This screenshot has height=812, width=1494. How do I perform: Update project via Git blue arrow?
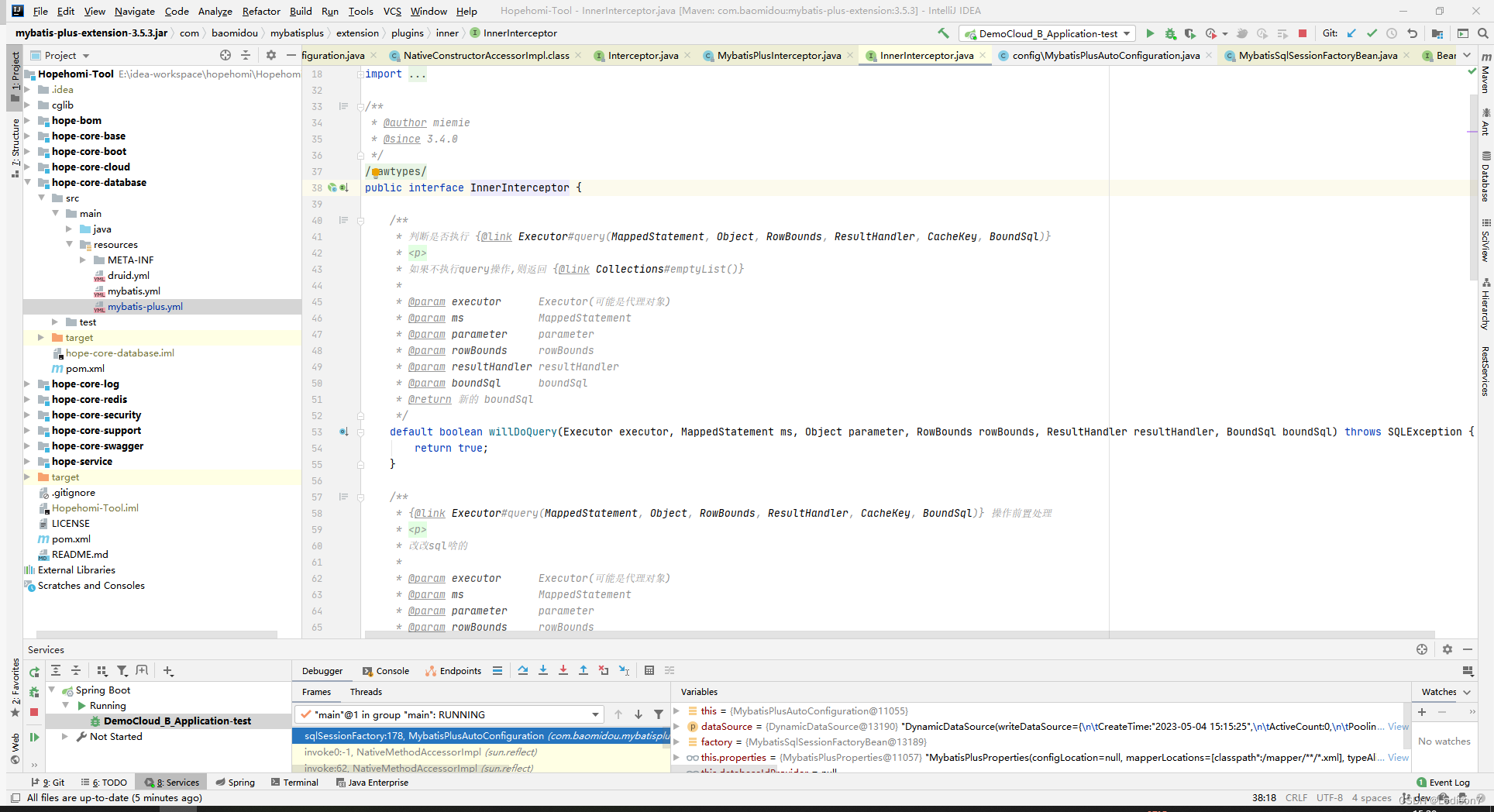pos(1351,33)
